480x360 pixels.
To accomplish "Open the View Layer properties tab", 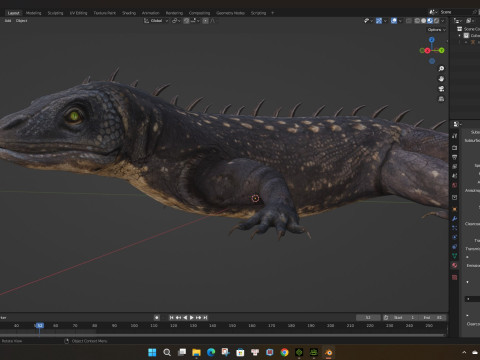I will pos(454,166).
